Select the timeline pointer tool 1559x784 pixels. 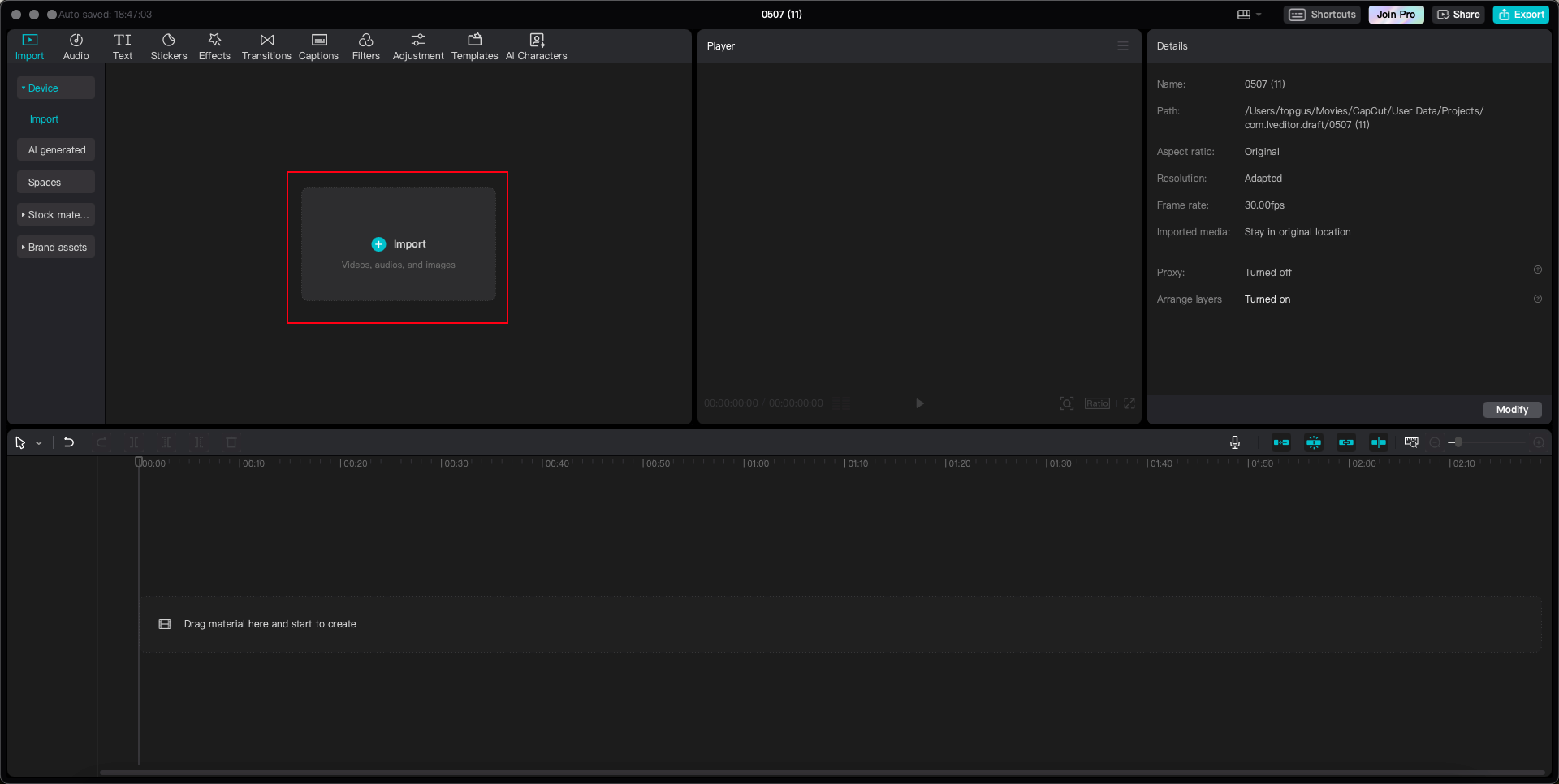pos(20,442)
